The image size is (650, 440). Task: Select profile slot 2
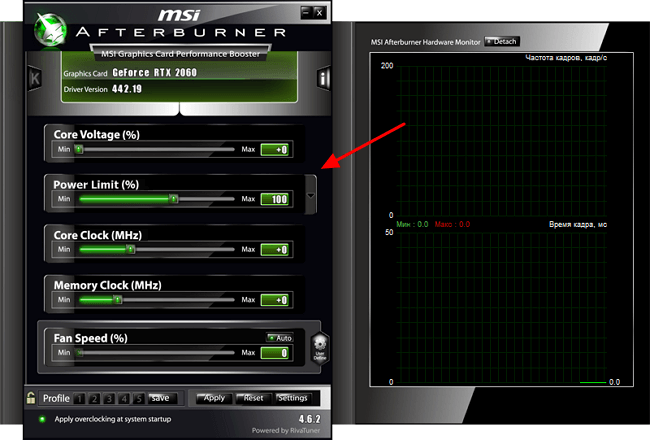[94, 399]
